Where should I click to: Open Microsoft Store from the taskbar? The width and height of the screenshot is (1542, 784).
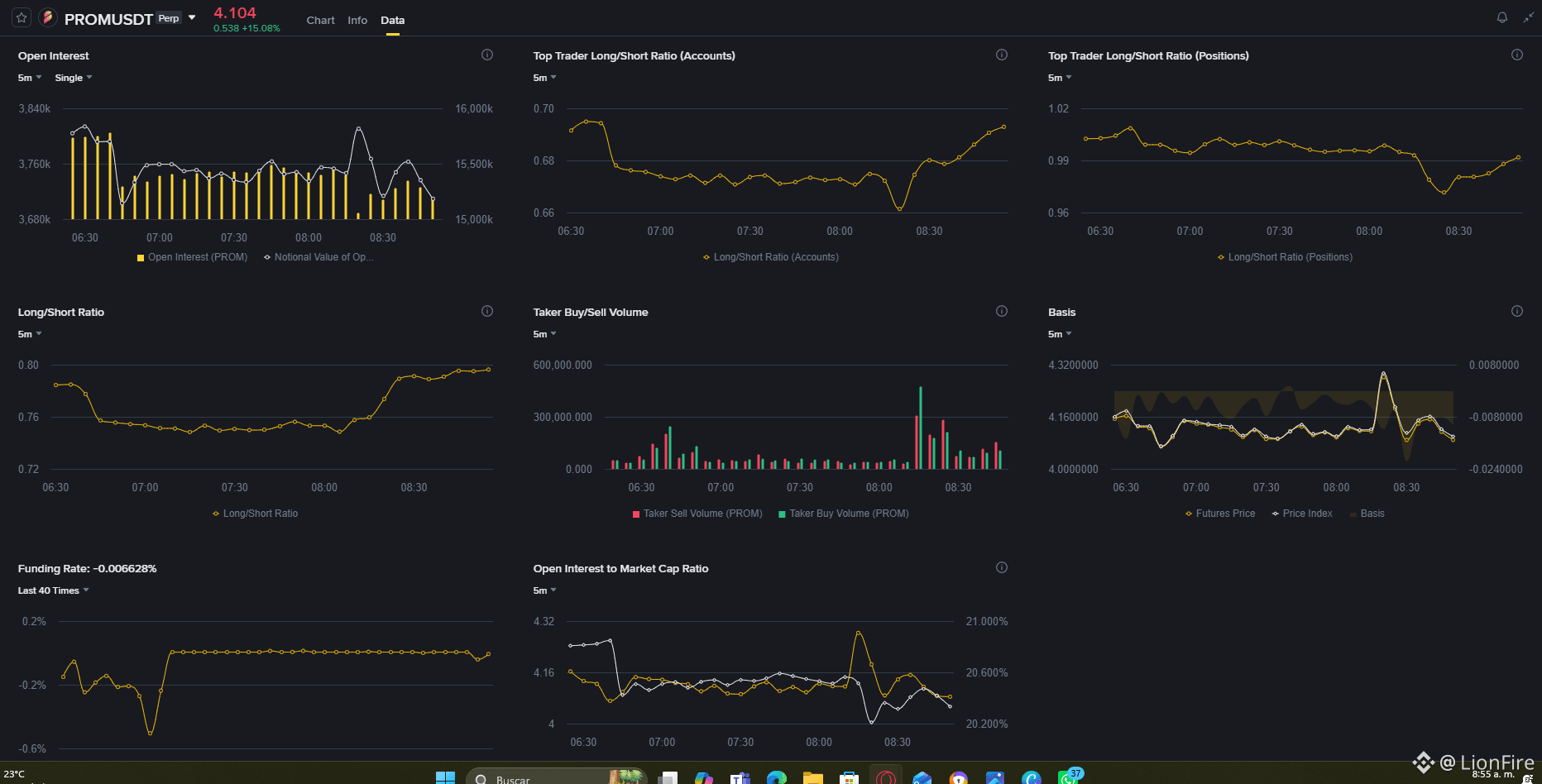tap(849, 777)
